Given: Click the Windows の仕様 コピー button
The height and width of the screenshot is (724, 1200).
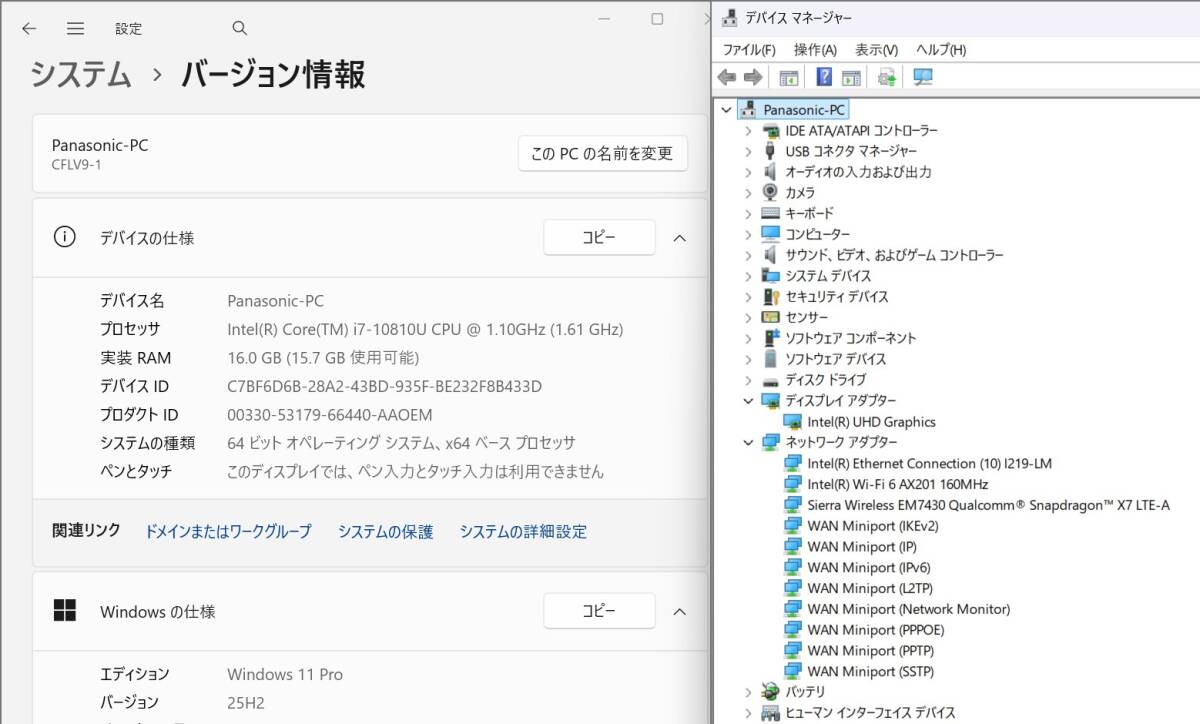Looking at the screenshot, I should 598,611.
